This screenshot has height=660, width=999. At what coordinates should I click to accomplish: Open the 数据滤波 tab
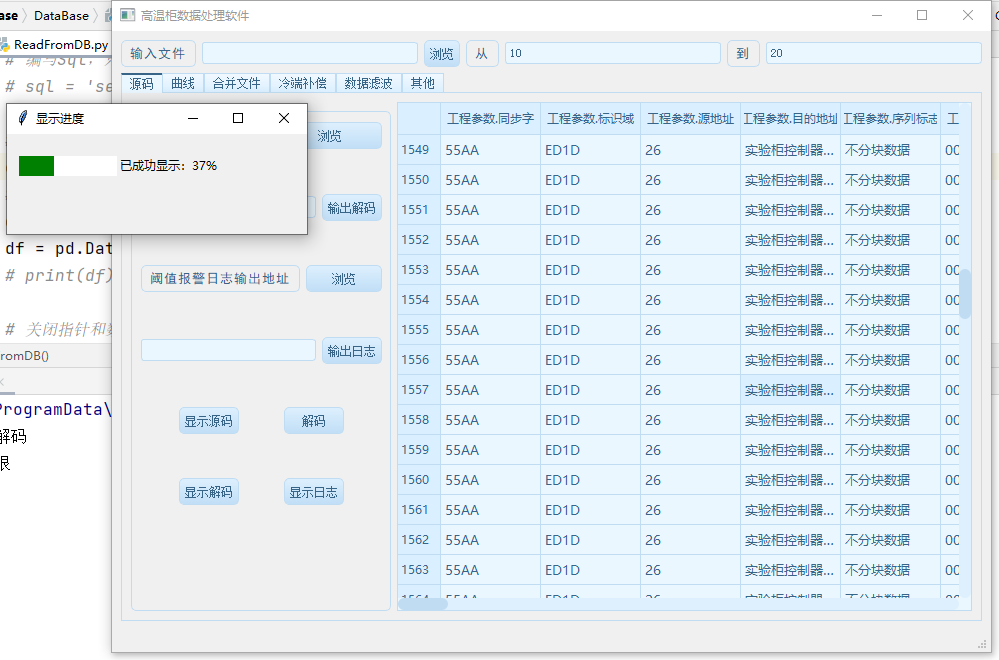coord(367,83)
